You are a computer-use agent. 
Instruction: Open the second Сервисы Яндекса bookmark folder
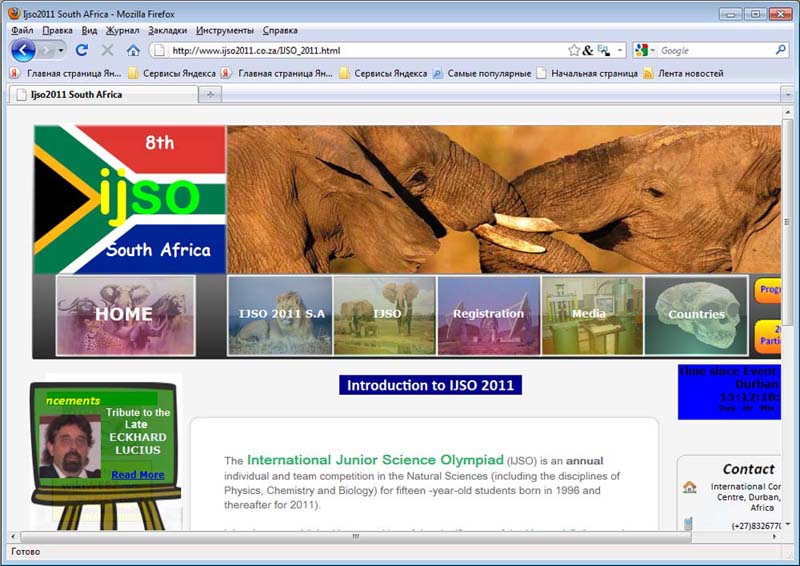coord(383,73)
